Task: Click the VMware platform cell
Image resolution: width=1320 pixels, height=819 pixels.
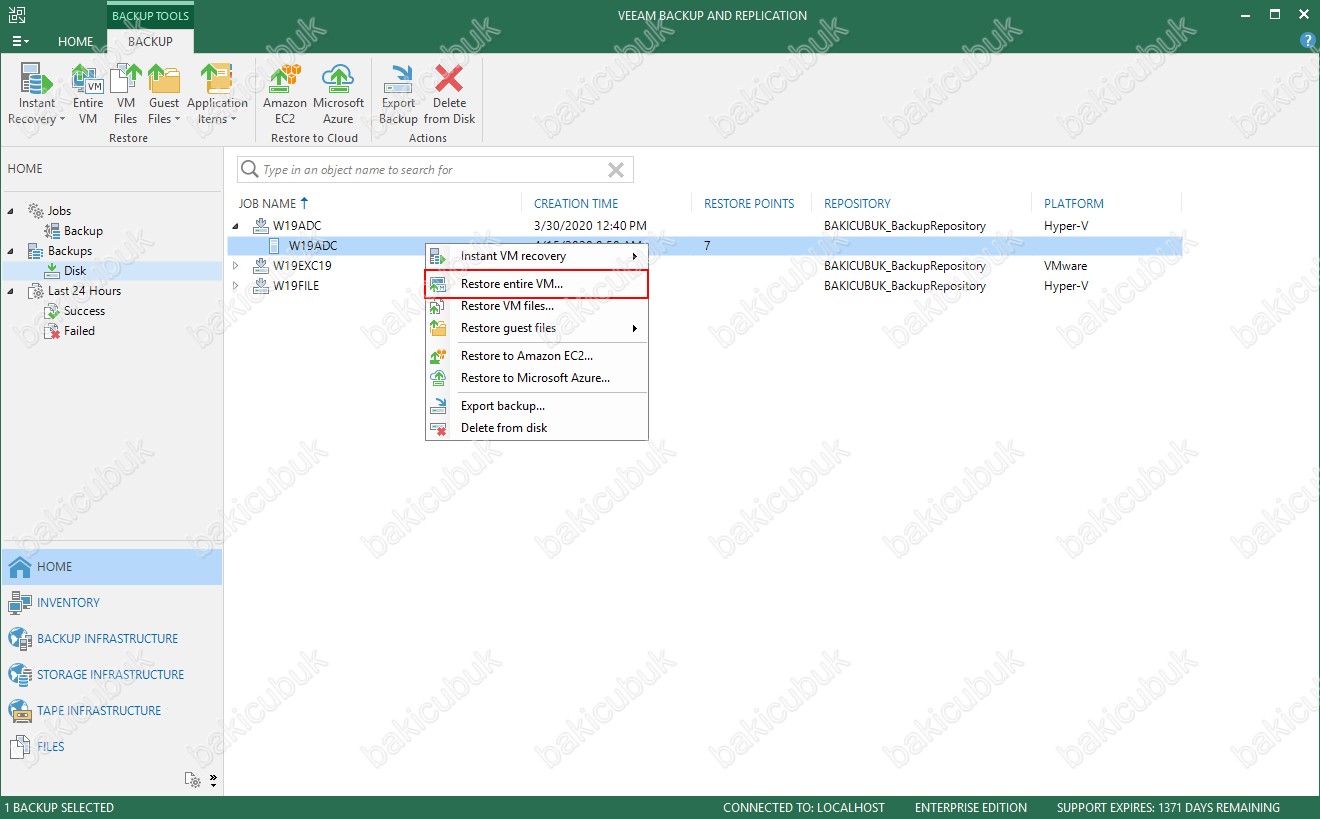Action: 1065,266
